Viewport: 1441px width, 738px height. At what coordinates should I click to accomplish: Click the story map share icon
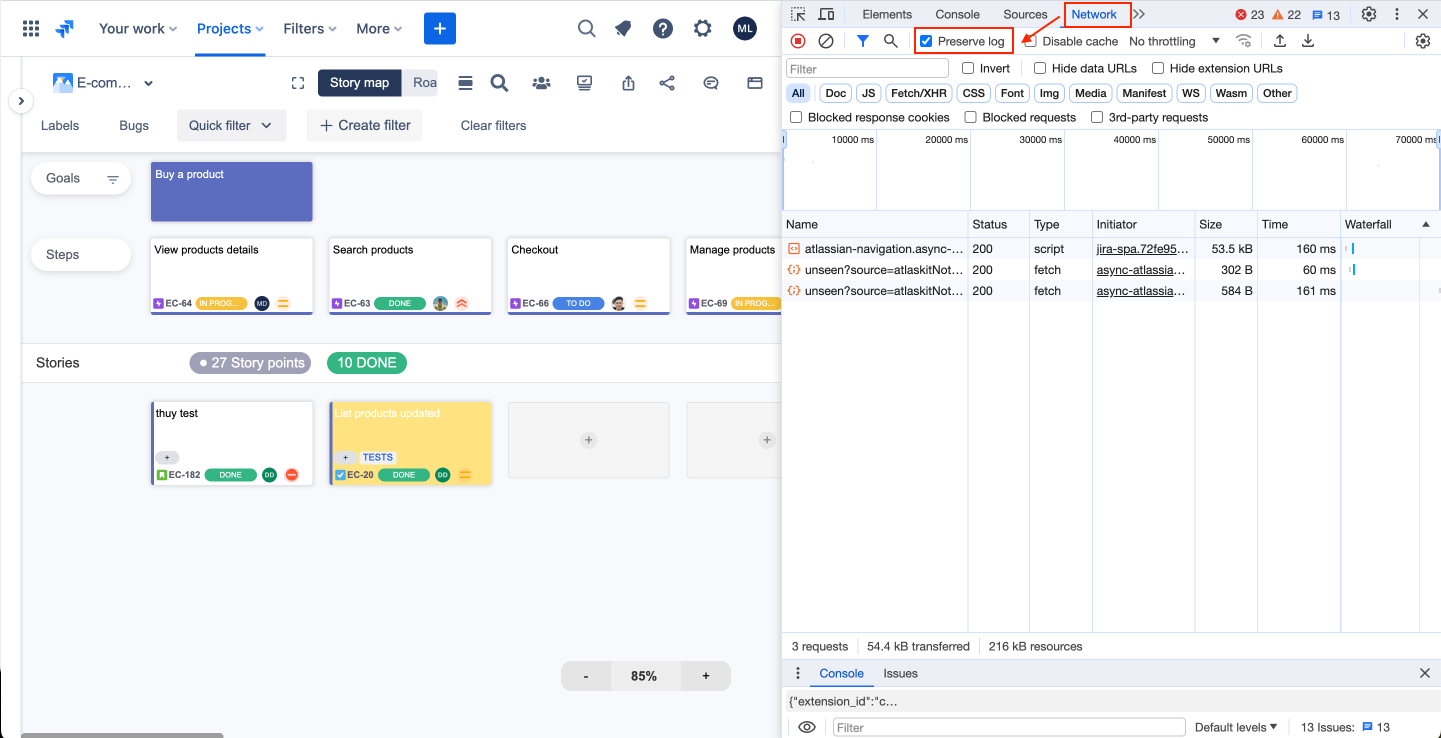[667, 83]
